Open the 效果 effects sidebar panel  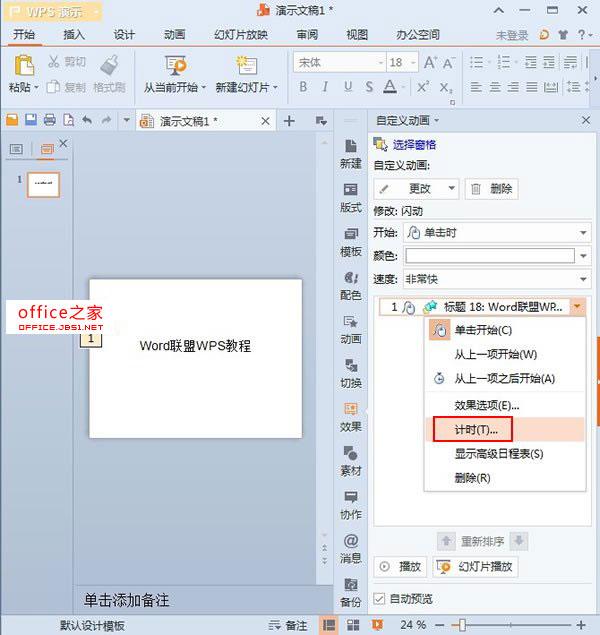(351, 417)
